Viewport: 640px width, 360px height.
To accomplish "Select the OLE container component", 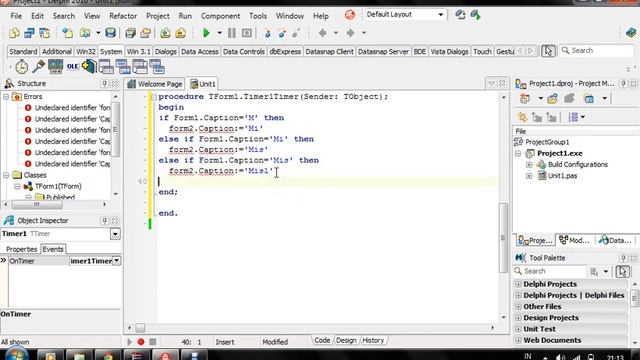I will pos(73,67).
